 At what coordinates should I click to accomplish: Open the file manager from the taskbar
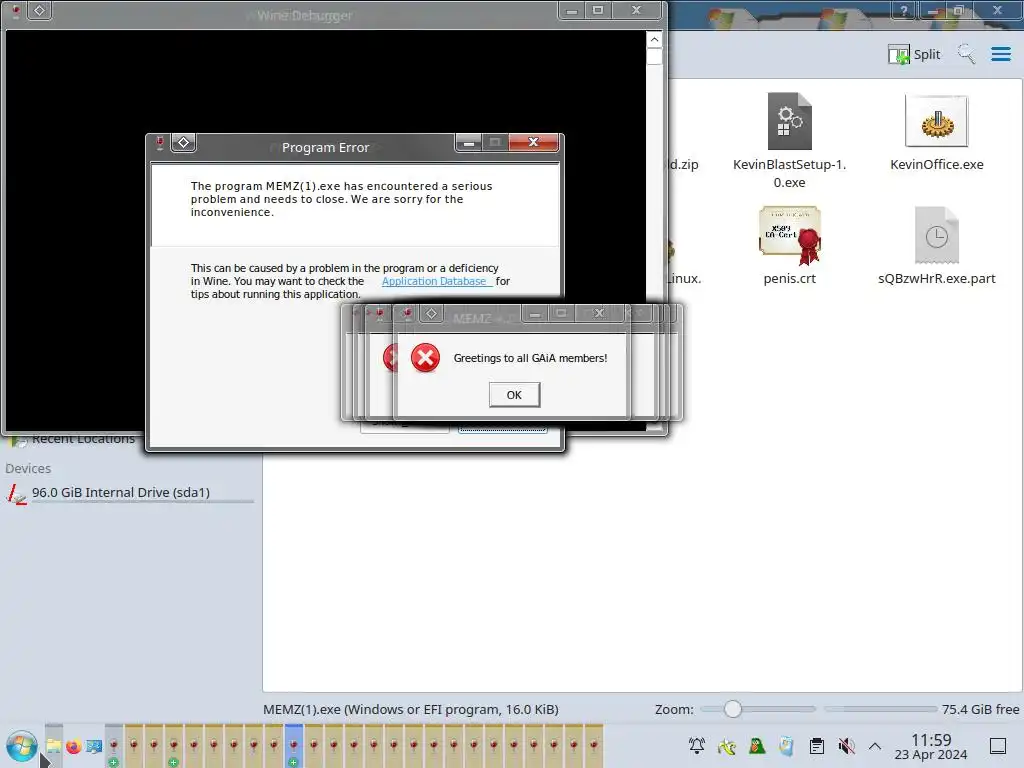[54, 746]
